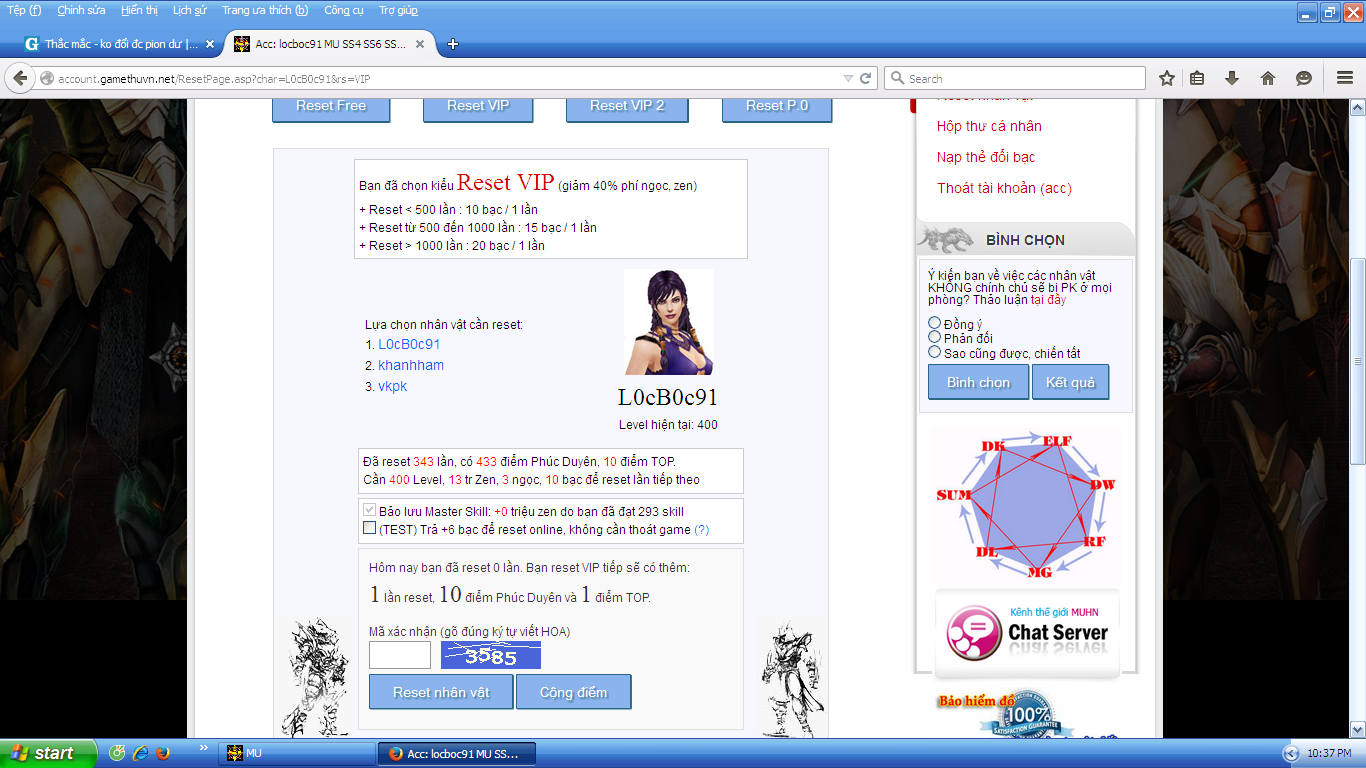Screen dimensions: 1366x768
Task: Select character khanhham link
Action: tap(411, 365)
